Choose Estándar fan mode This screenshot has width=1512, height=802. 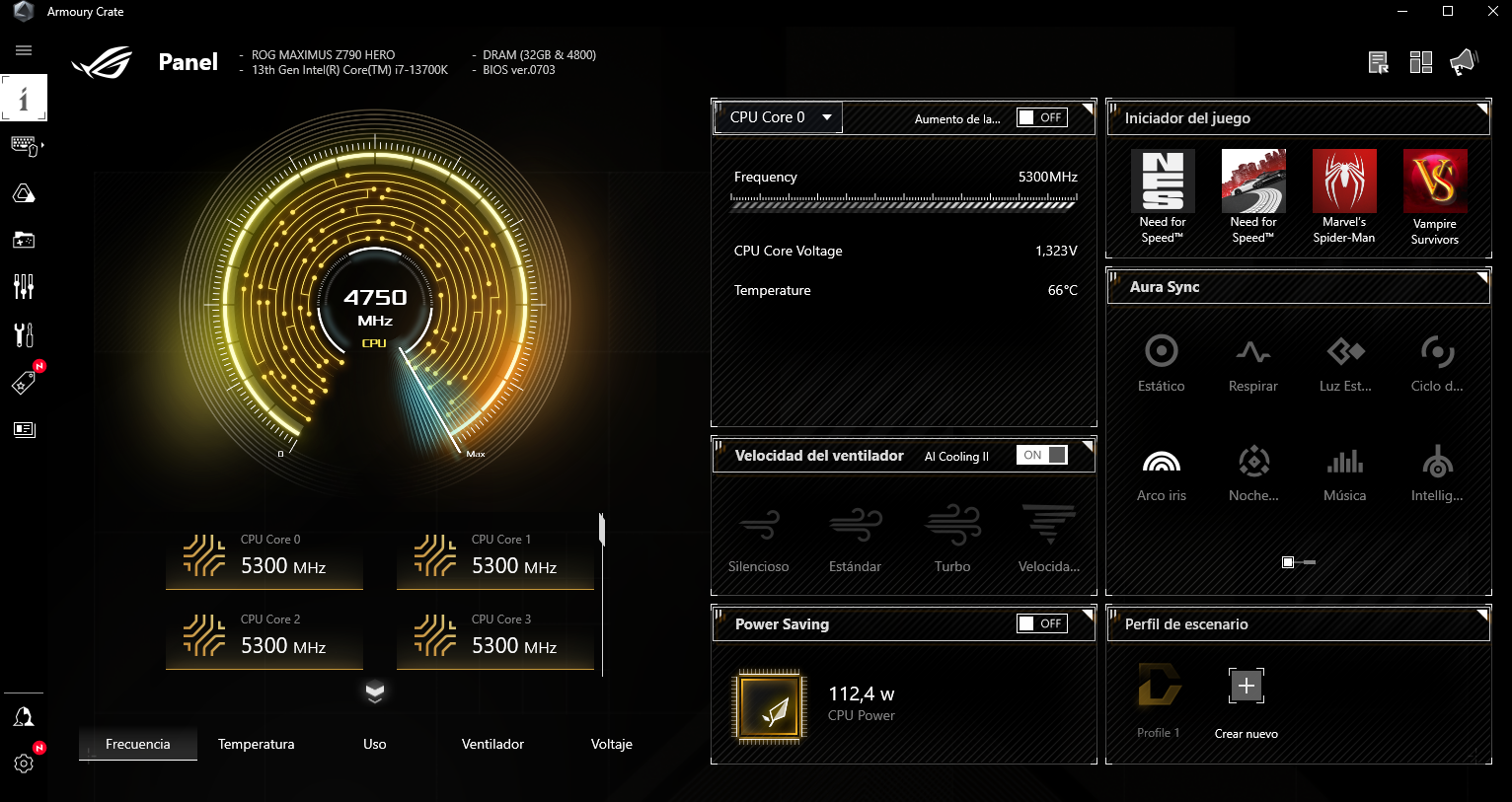(x=856, y=539)
